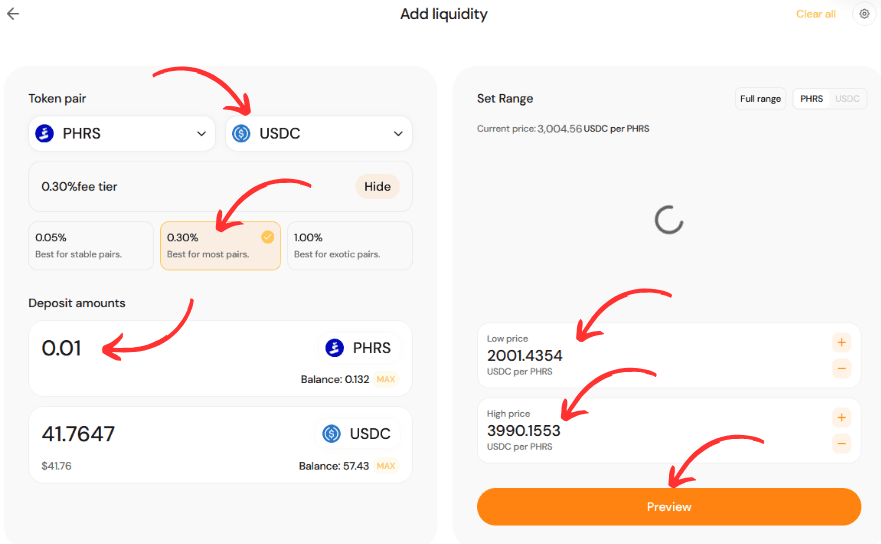The height and width of the screenshot is (544, 881).
Task: Click the PHRS token icon in deposit field
Action: (x=334, y=348)
